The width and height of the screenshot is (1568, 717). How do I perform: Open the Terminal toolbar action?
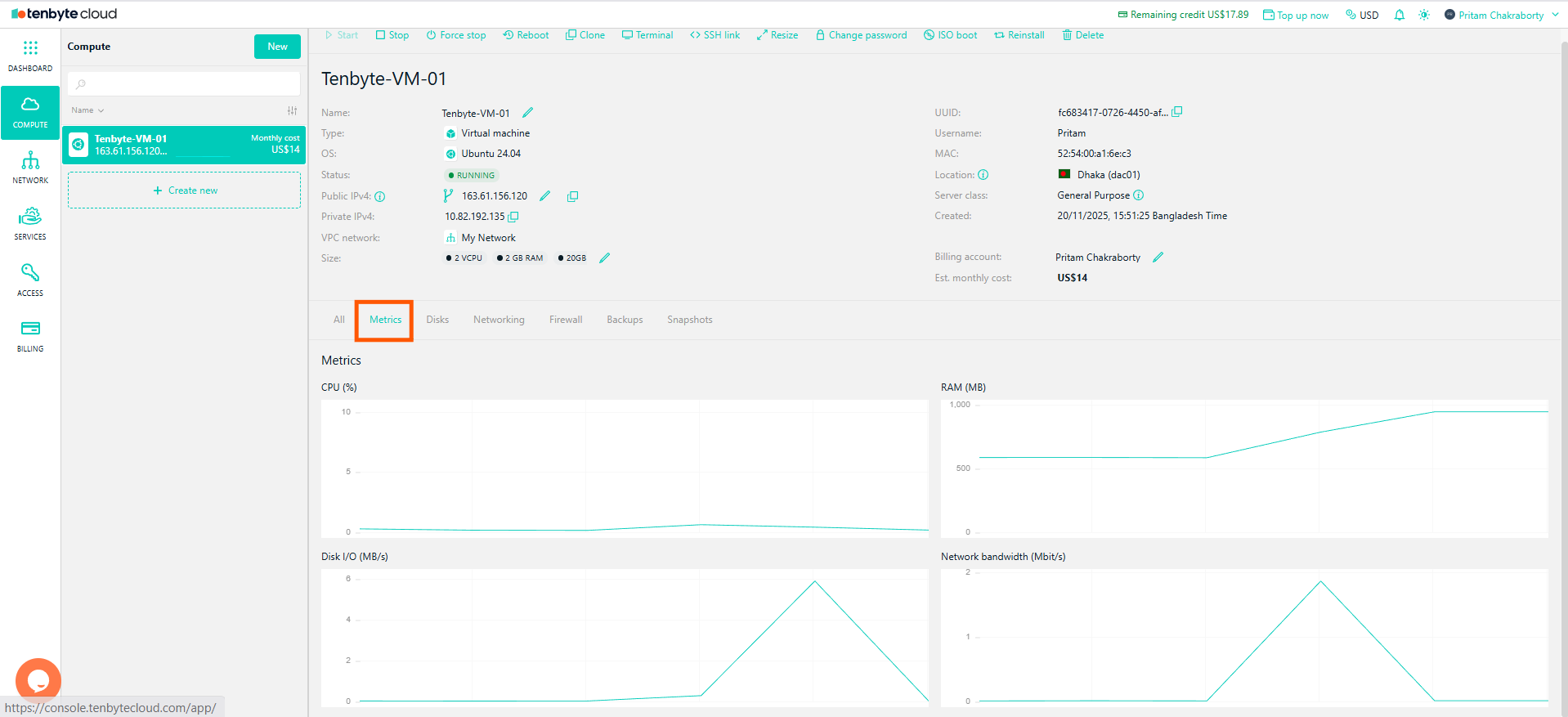pos(647,35)
